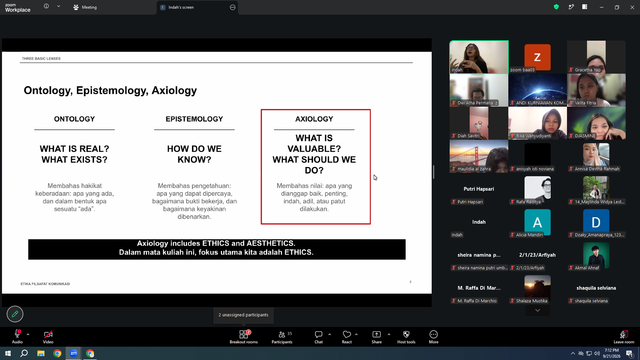Expand the React options caret
640x360 pixels.
(356, 334)
